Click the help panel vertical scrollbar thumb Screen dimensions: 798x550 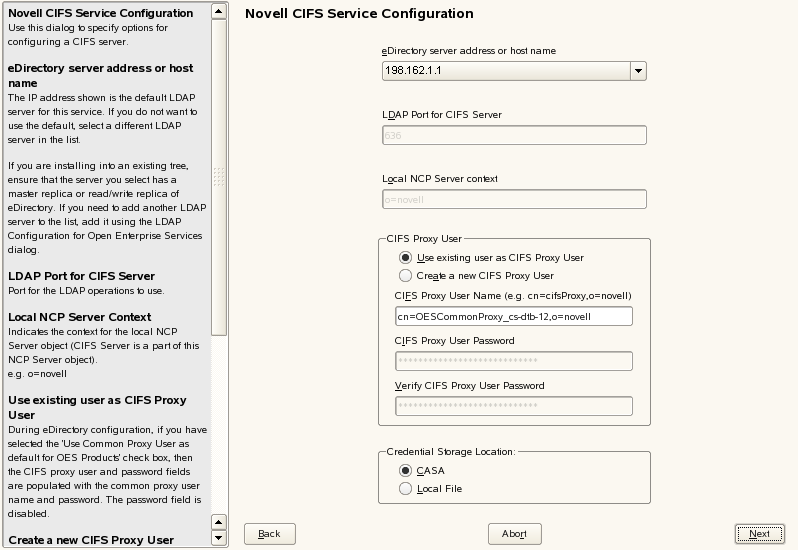click(x=219, y=177)
